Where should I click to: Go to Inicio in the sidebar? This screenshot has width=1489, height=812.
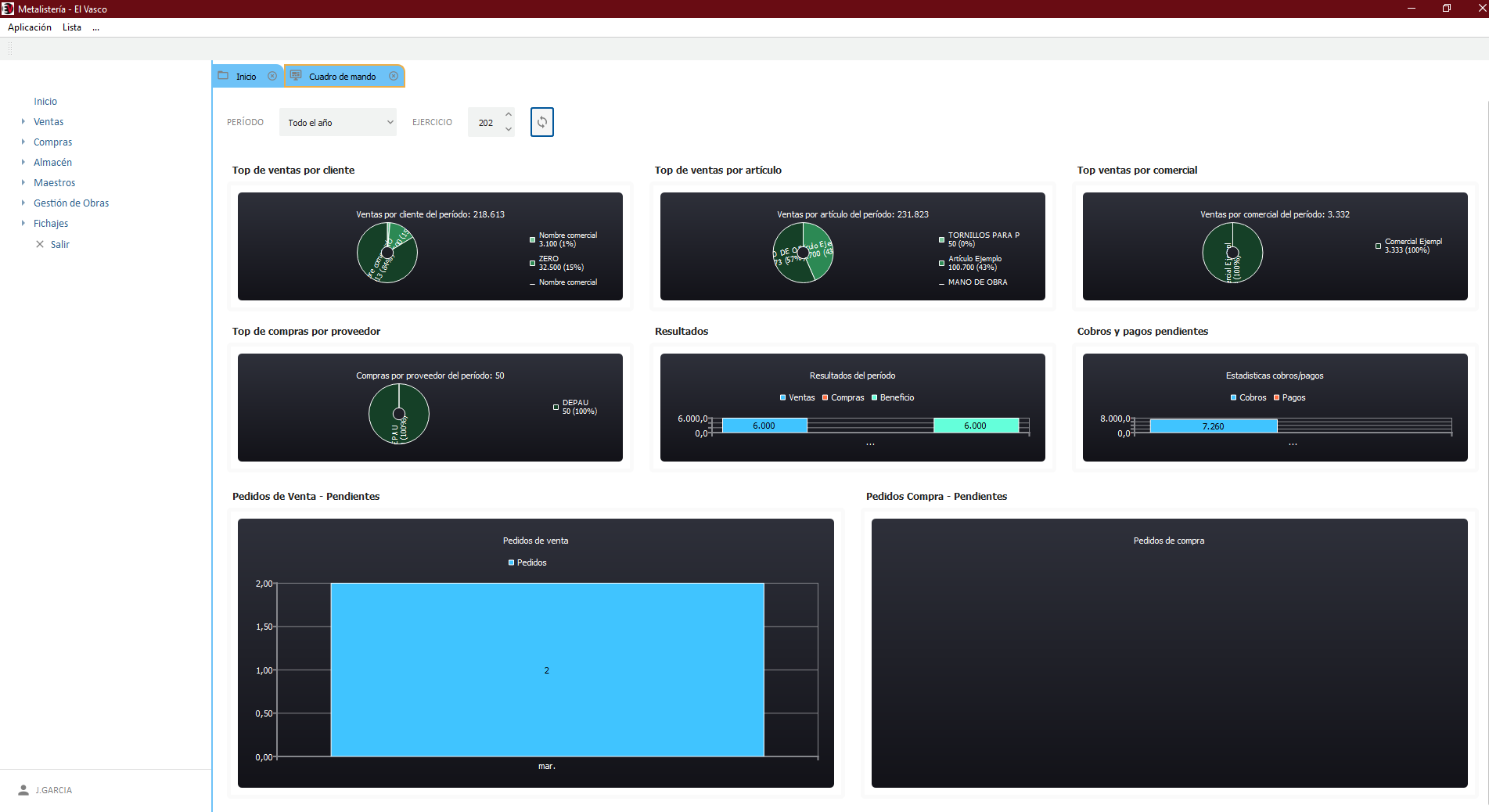[x=45, y=101]
